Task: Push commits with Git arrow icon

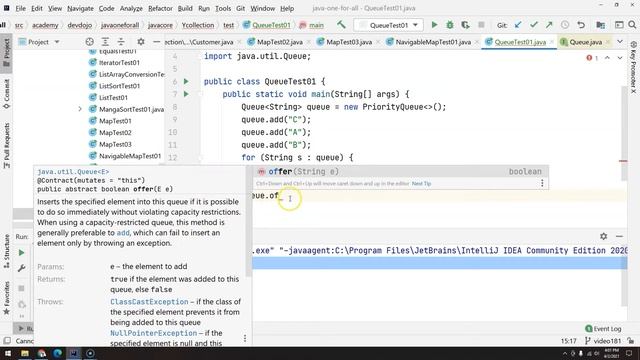Action: point(549,25)
